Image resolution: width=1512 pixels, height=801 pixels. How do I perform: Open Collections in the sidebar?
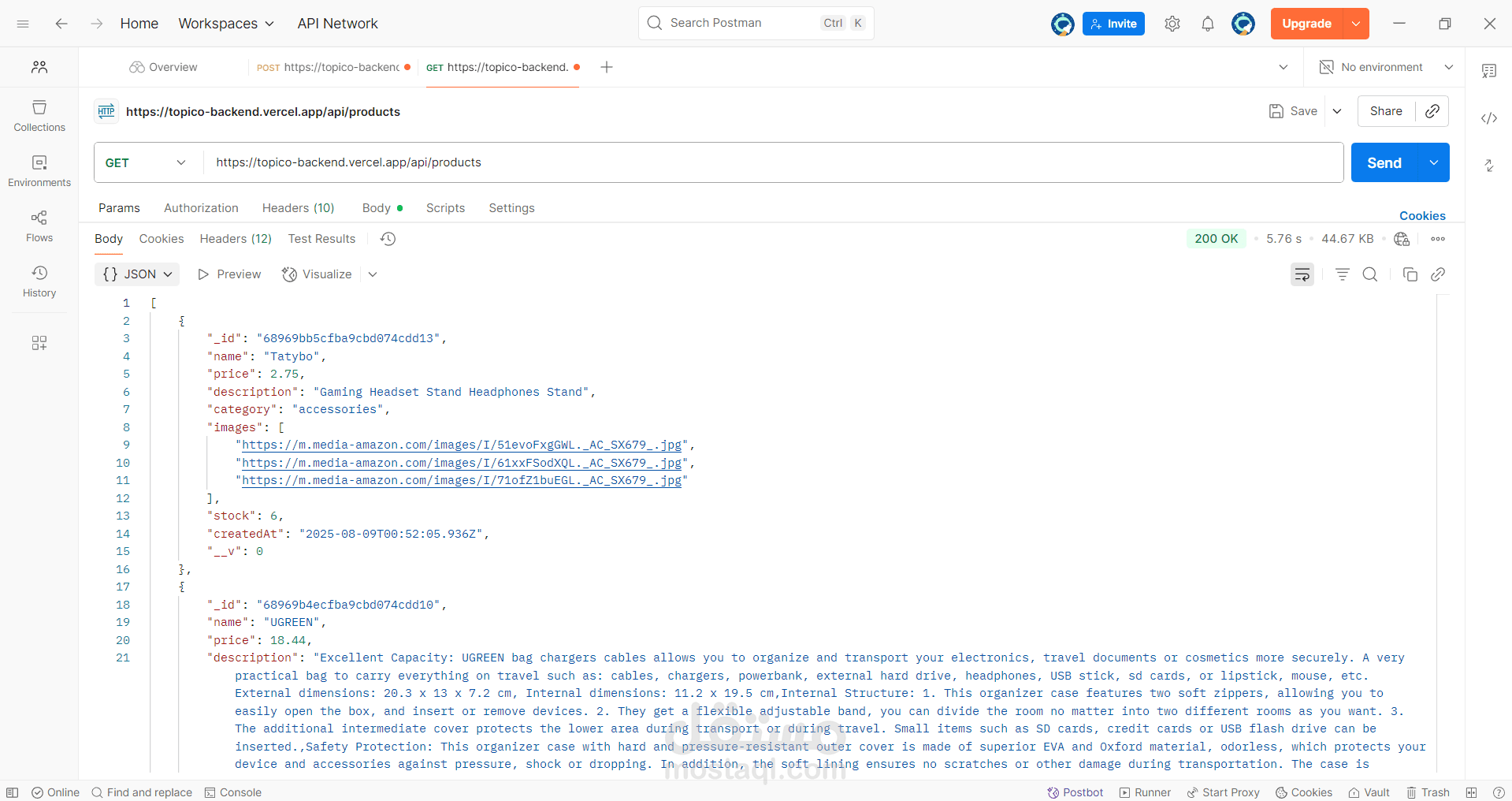tap(39, 116)
